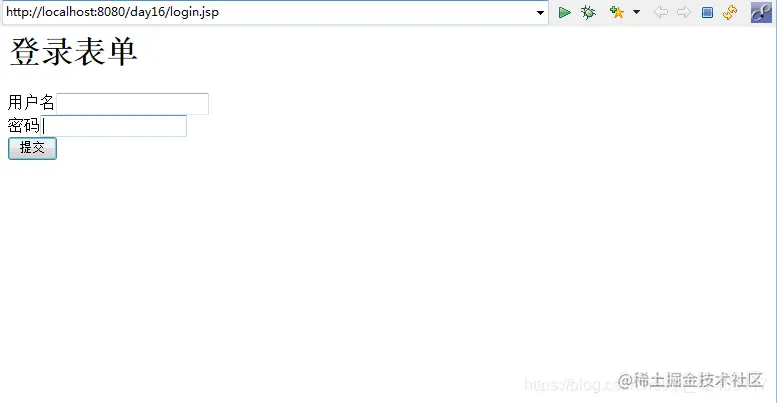Click the 密码 label text
The height and width of the screenshot is (403, 777).
[x=23, y=125]
